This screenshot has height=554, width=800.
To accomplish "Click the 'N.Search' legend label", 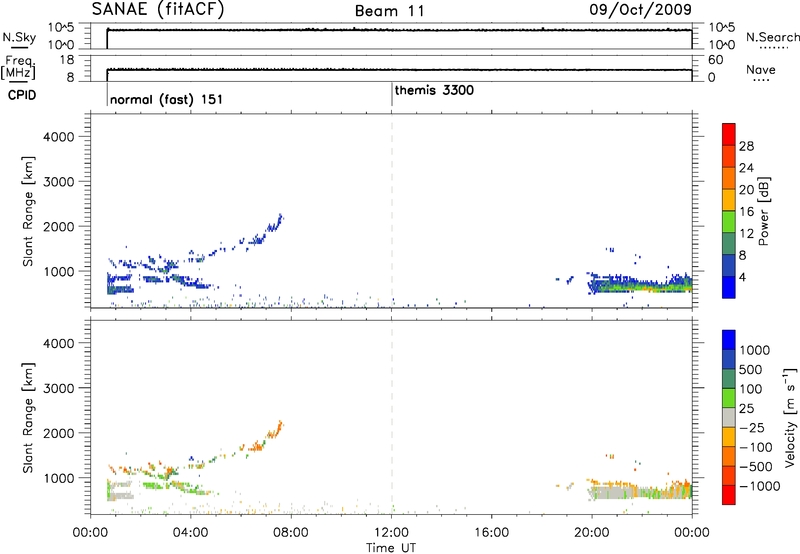I will click(772, 37).
